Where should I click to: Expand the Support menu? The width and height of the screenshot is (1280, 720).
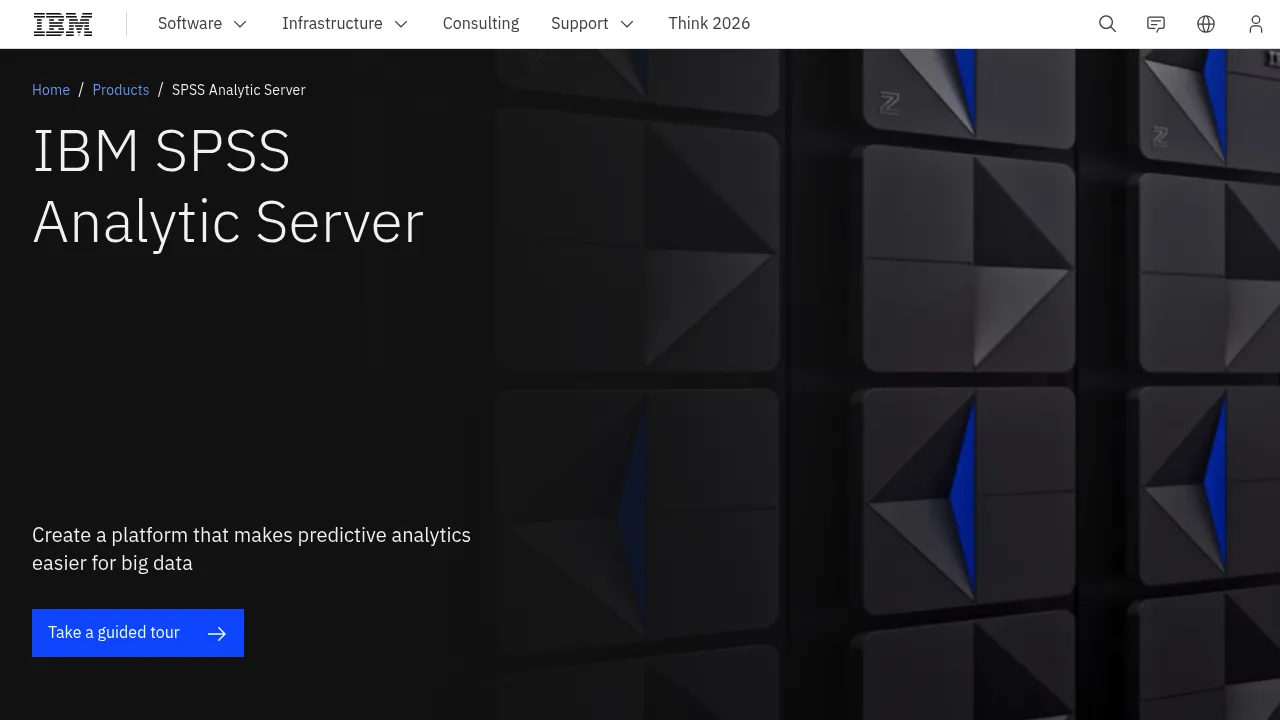(593, 24)
